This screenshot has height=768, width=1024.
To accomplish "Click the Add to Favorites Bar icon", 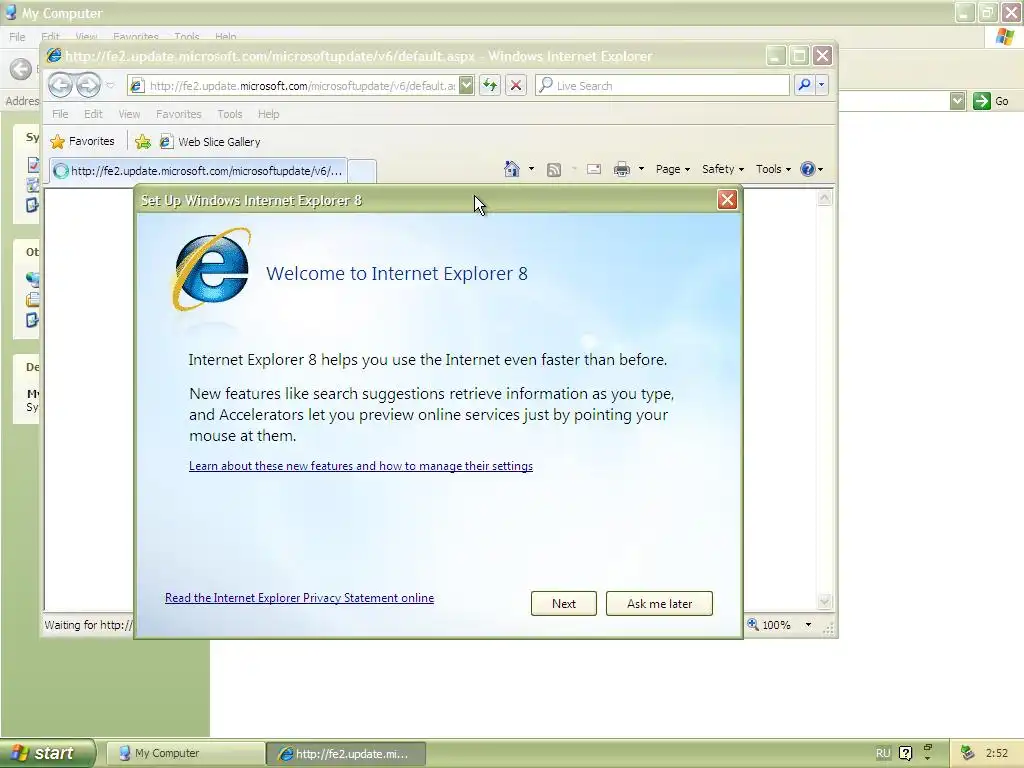I will click(142, 141).
